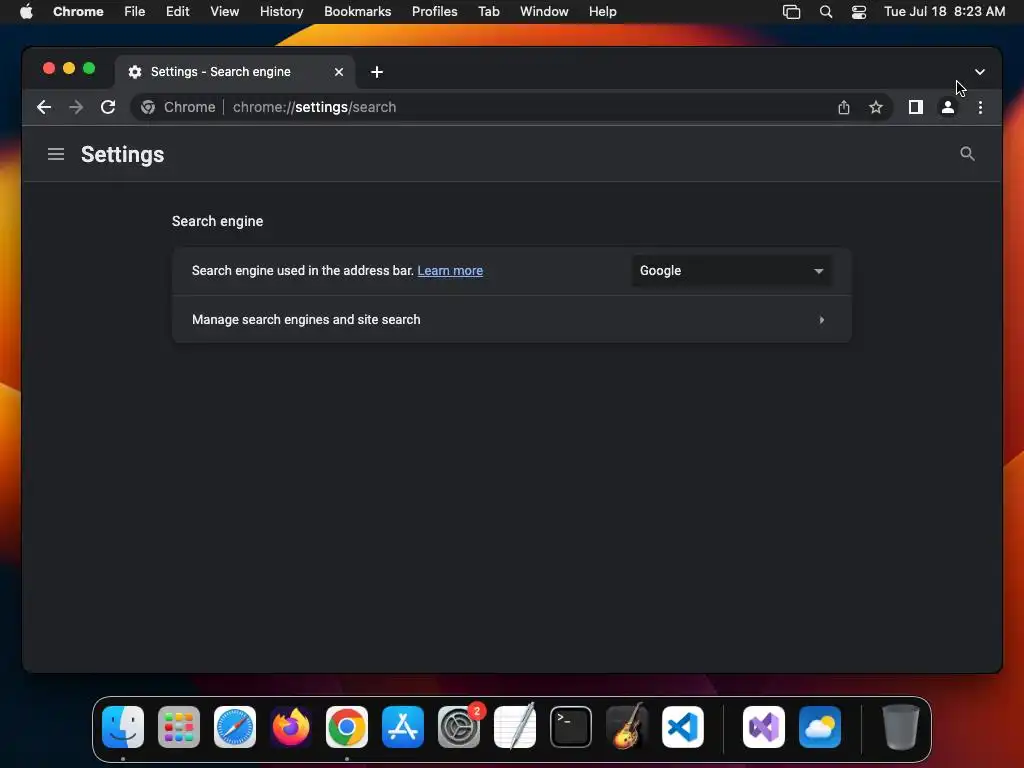Image resolution: width=1024 pixels, height=768 pixels.
Task: Open Visual Studio from the Dock
Action: [x=764, y=727]
